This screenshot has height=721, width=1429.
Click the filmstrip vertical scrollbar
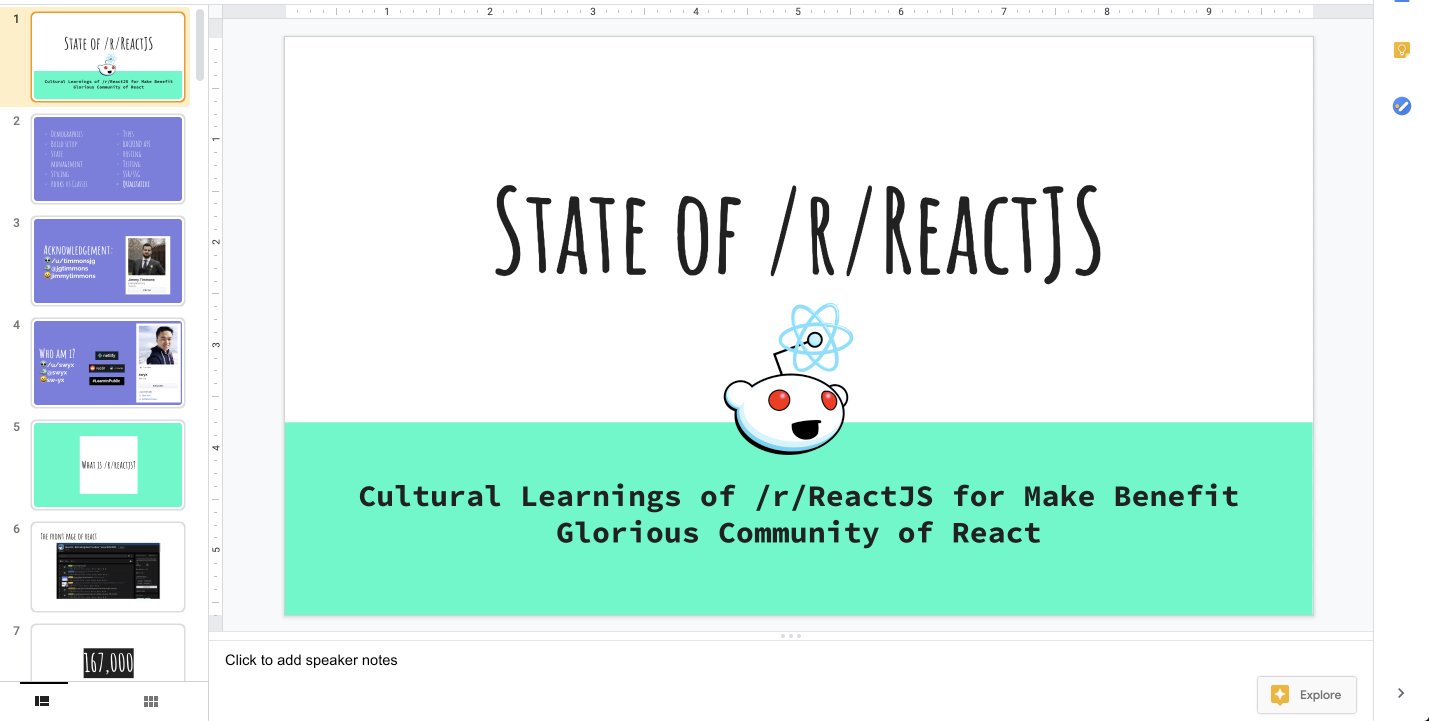200,47
